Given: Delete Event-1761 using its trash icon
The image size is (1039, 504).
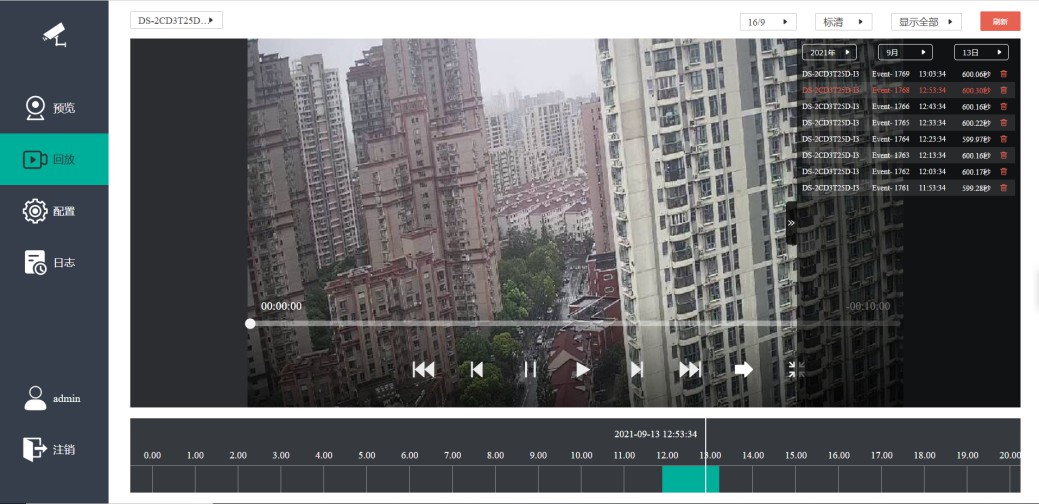Looking at the screenshot, I should click(x=1003, y=188).
